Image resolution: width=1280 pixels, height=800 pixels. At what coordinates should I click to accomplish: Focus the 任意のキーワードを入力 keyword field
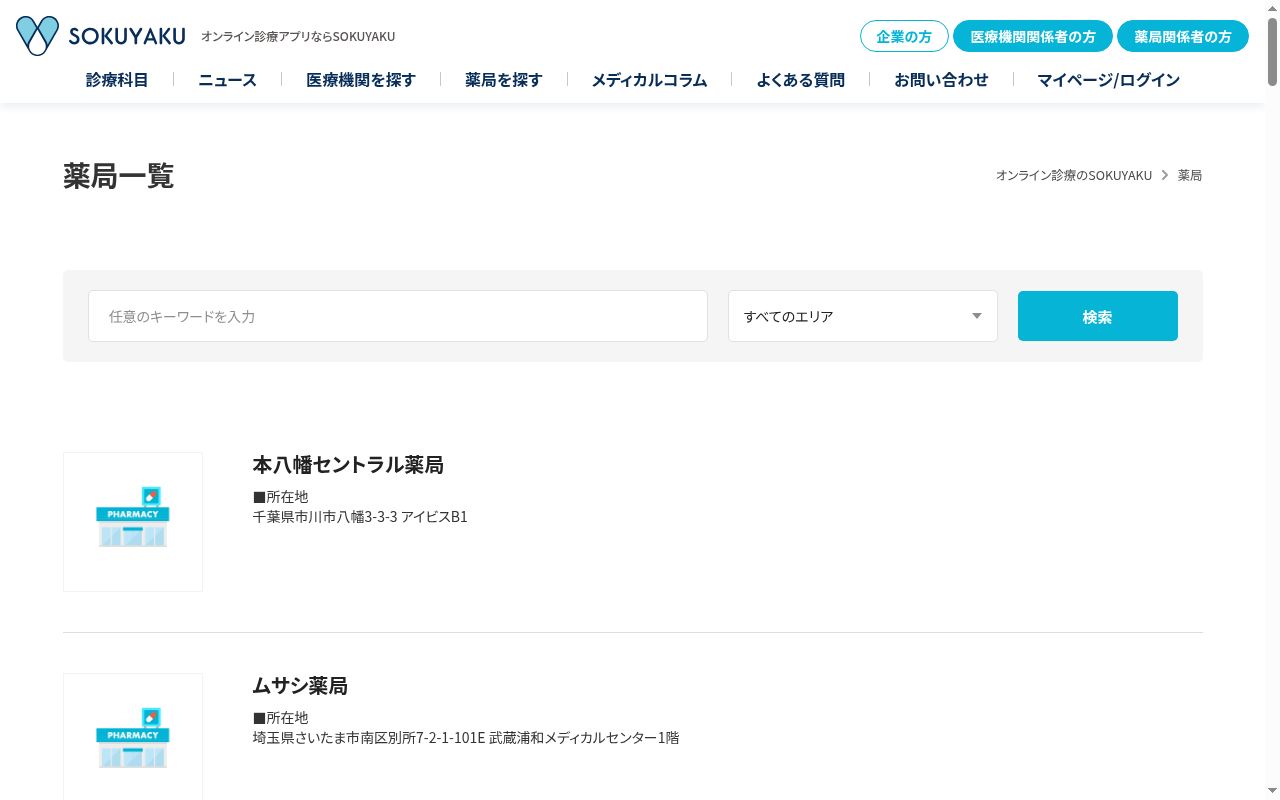[398, 316]
